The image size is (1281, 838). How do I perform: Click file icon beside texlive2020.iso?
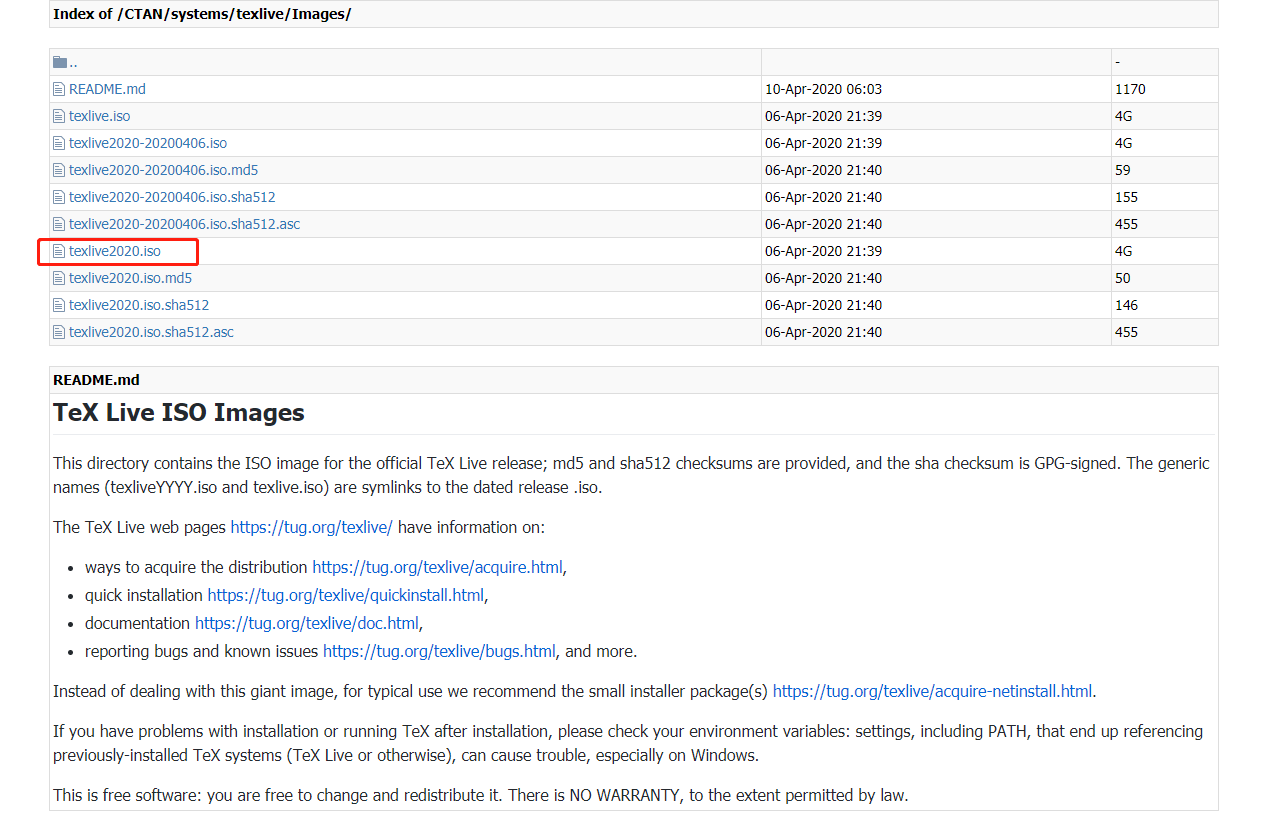(59, 251)
